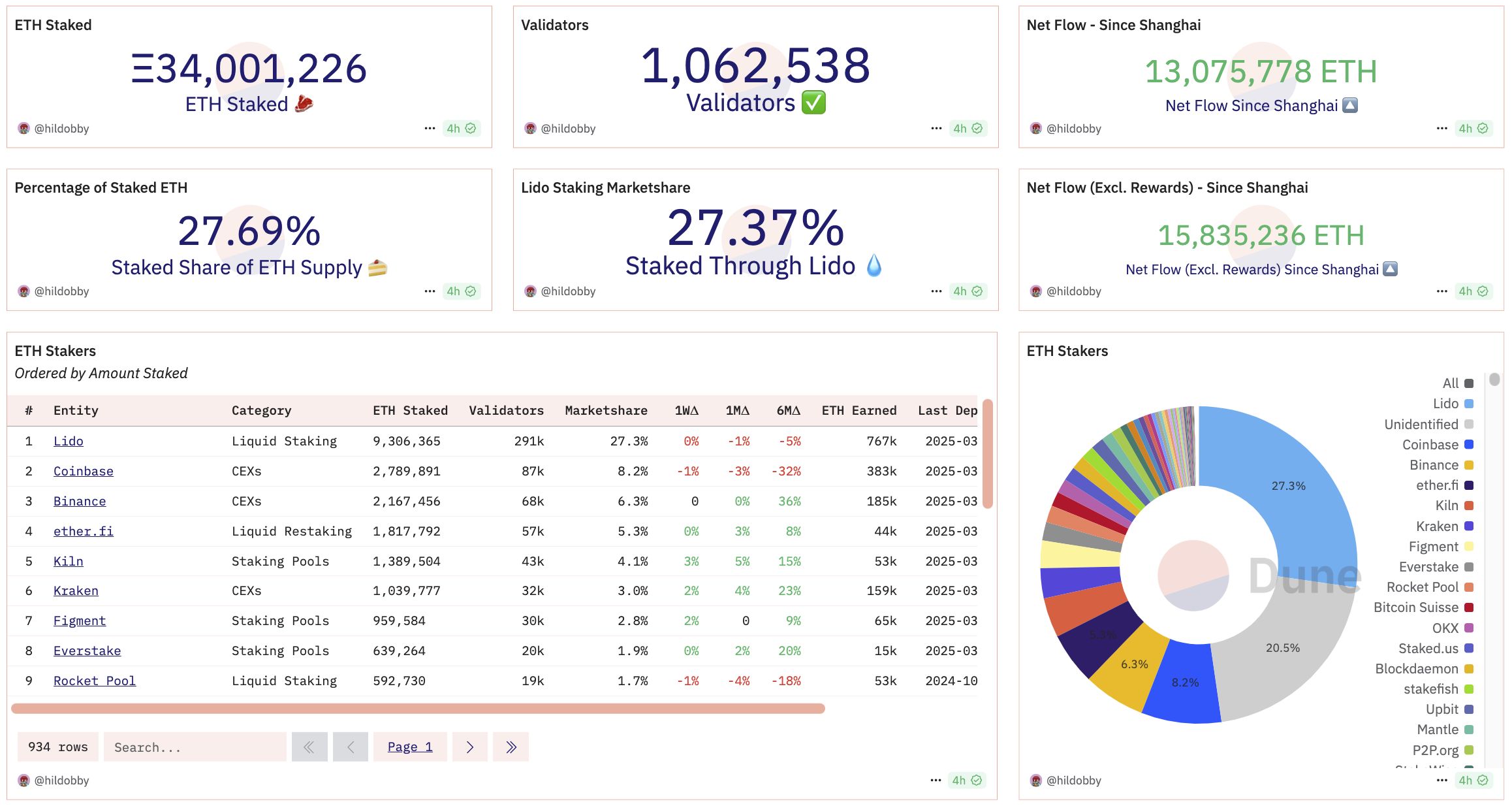1512x806 pixels.
Task: Sort table by Validators column header
Action: 506,411
